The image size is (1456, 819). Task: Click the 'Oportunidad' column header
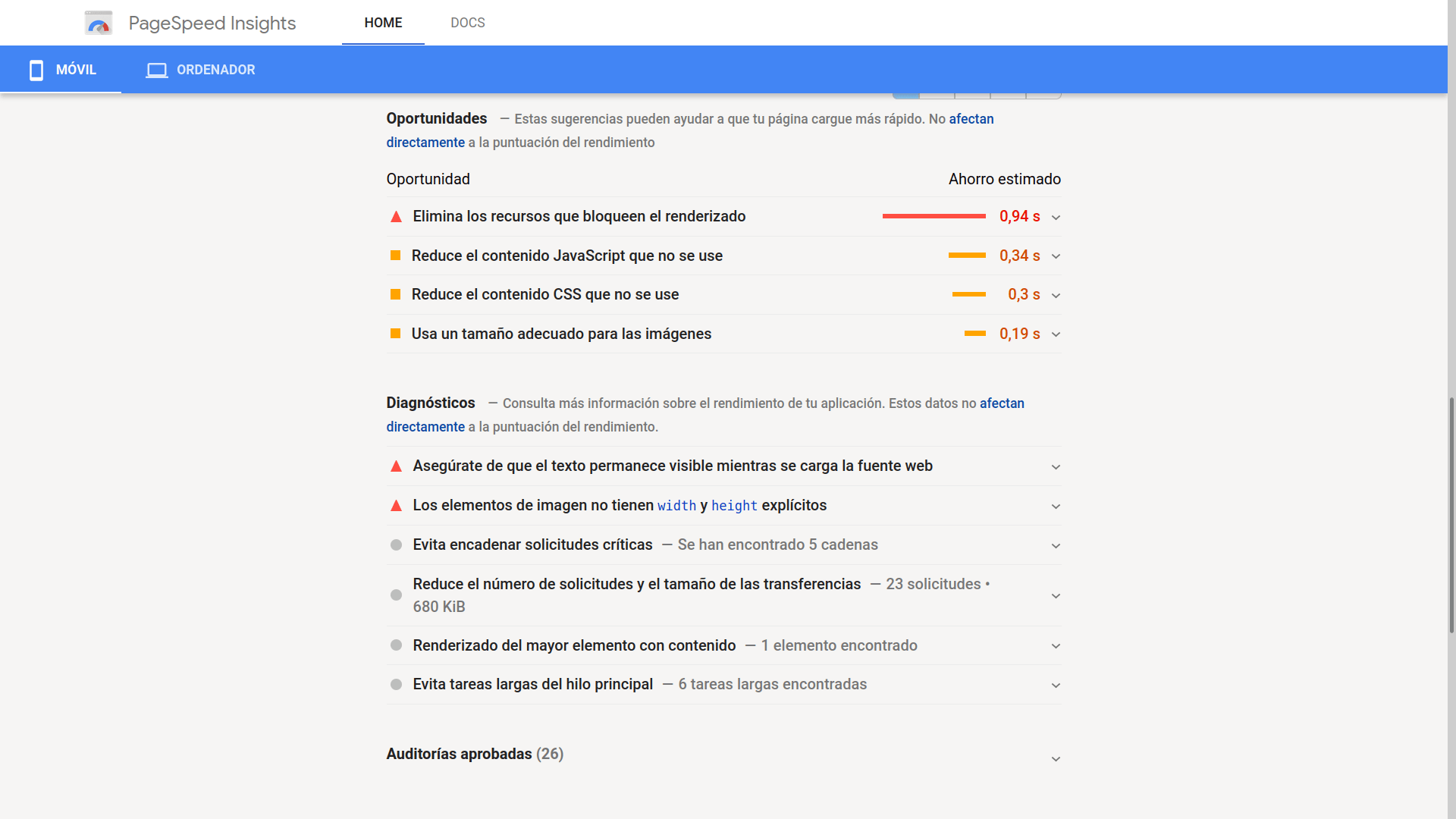428,179
